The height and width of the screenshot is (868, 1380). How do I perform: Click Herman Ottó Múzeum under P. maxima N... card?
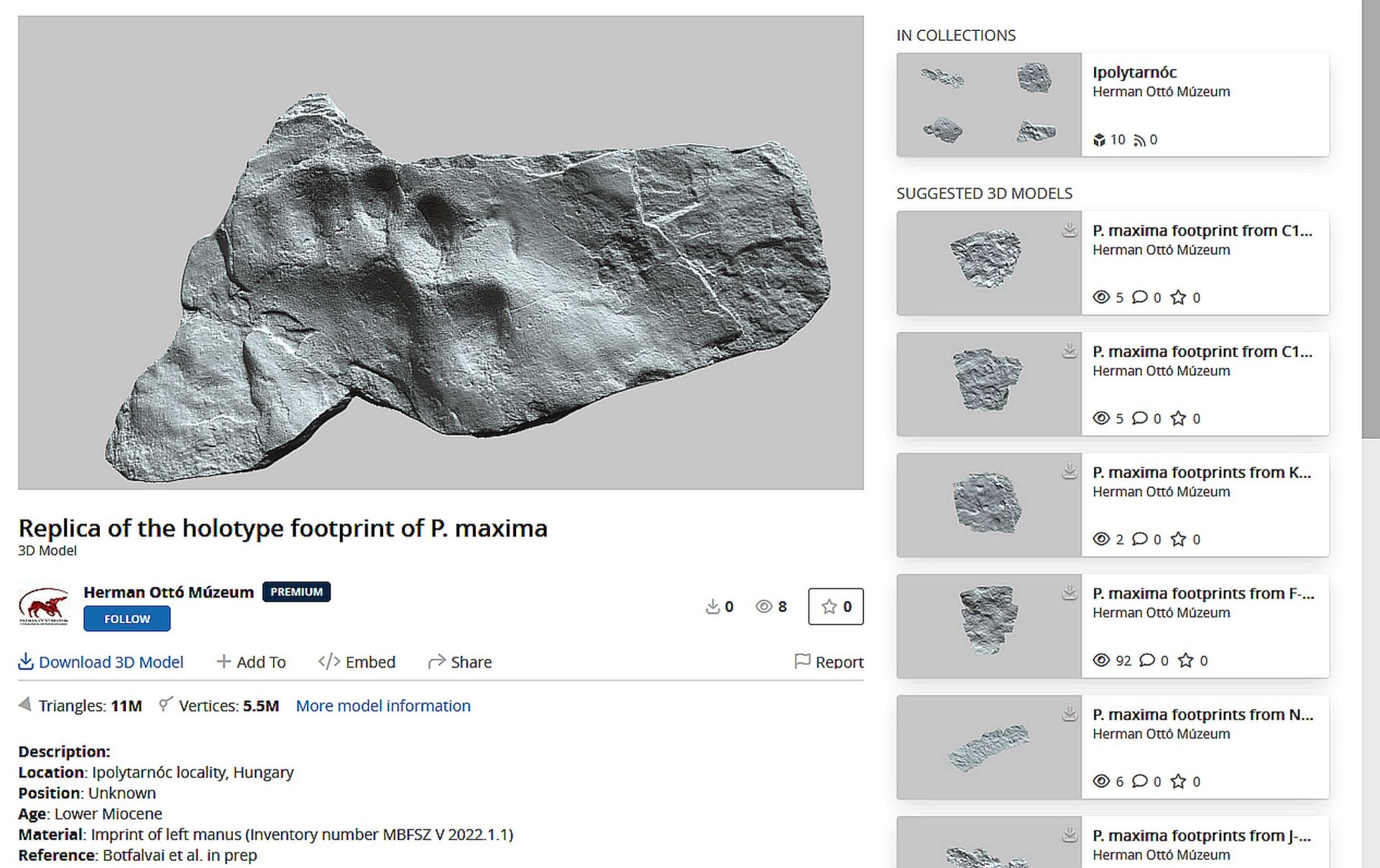coord(1161,734)
